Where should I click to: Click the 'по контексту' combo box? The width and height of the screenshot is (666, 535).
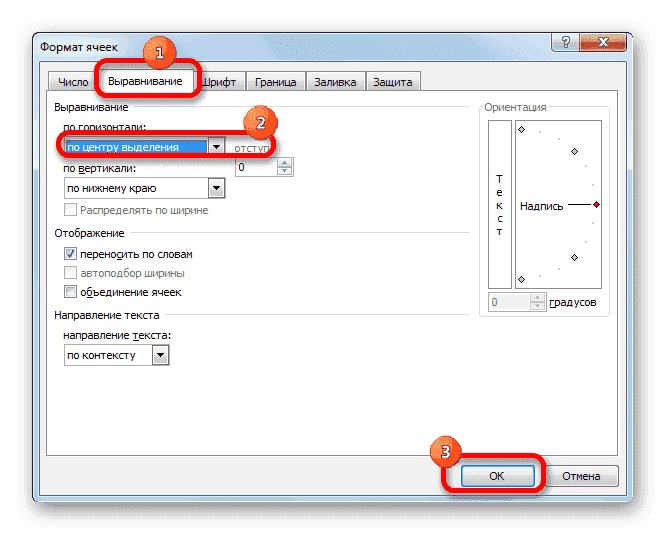116,355
